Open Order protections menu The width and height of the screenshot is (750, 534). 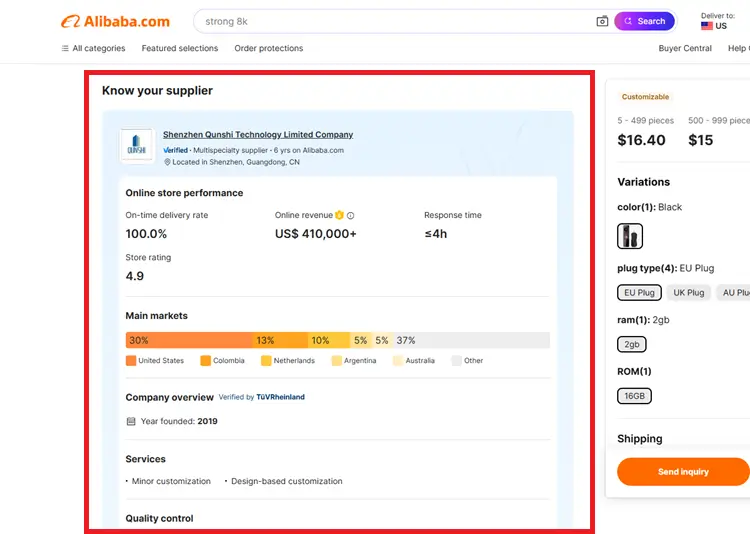pos(269,48)
